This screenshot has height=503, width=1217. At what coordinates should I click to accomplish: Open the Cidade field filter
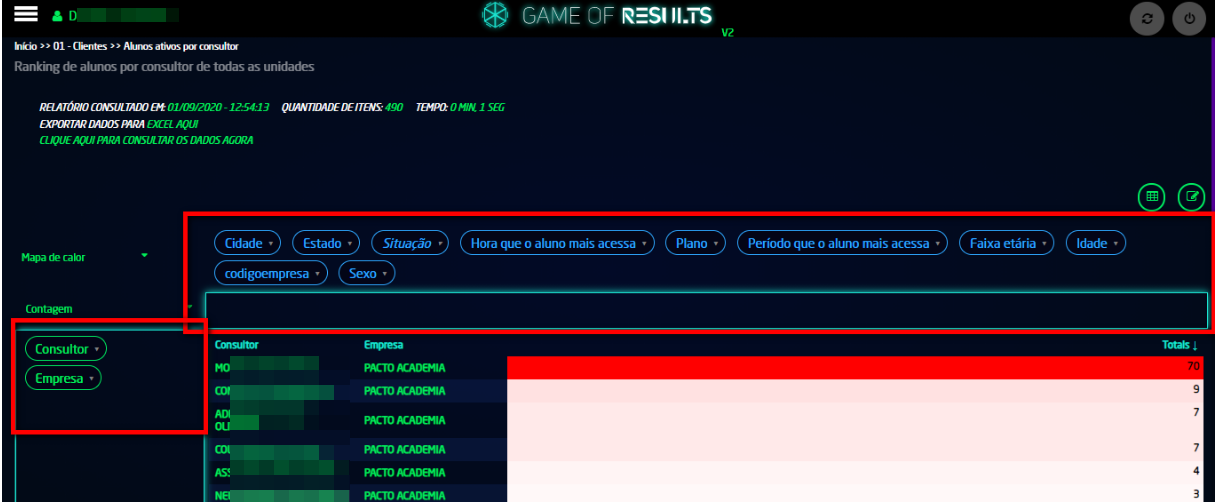pos(249,243)
